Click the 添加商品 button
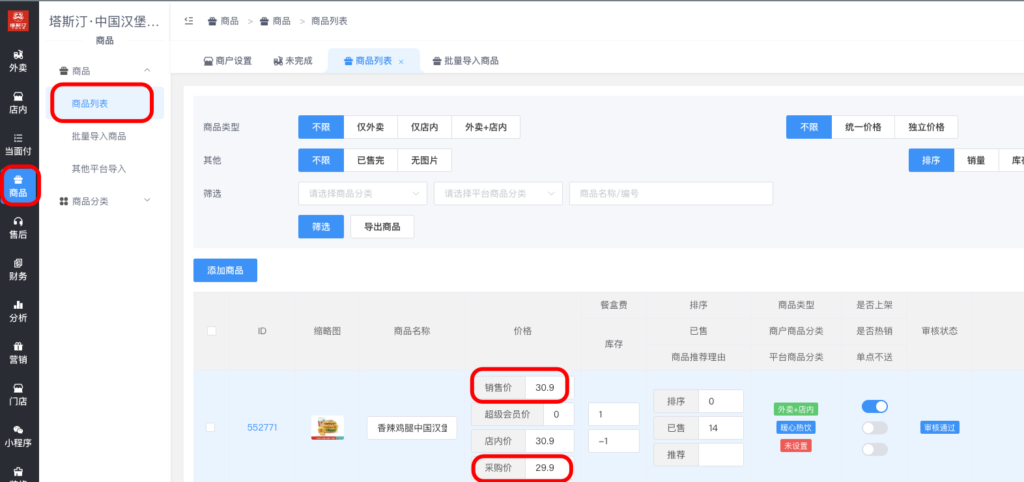The width and height of the screenshot is (1024, 482). 225,270
